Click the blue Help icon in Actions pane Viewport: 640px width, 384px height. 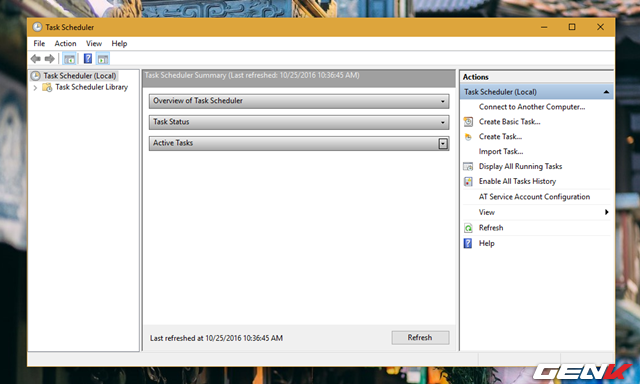click(468, 243)
